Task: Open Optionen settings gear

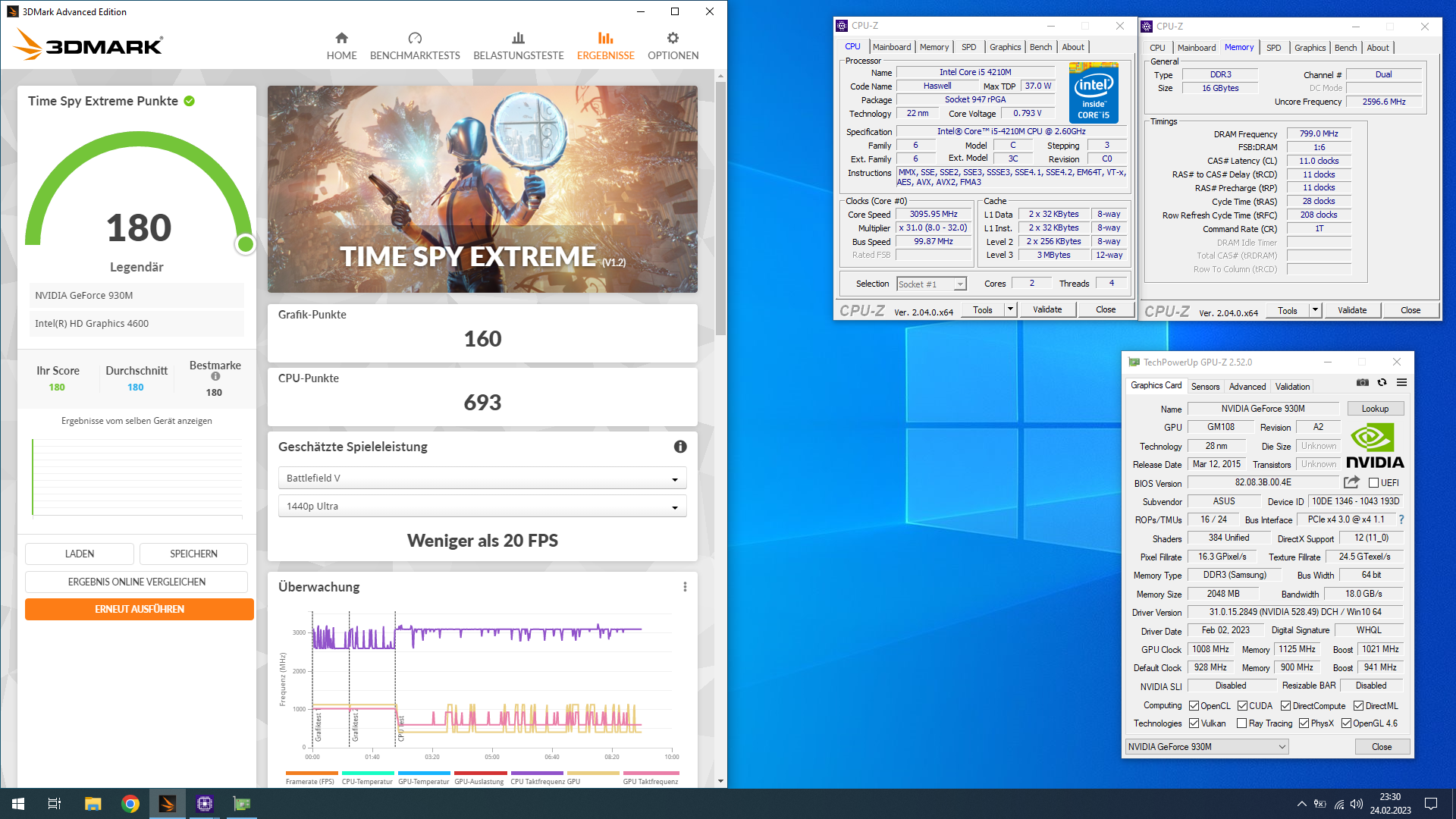Action: coord(673,46)
